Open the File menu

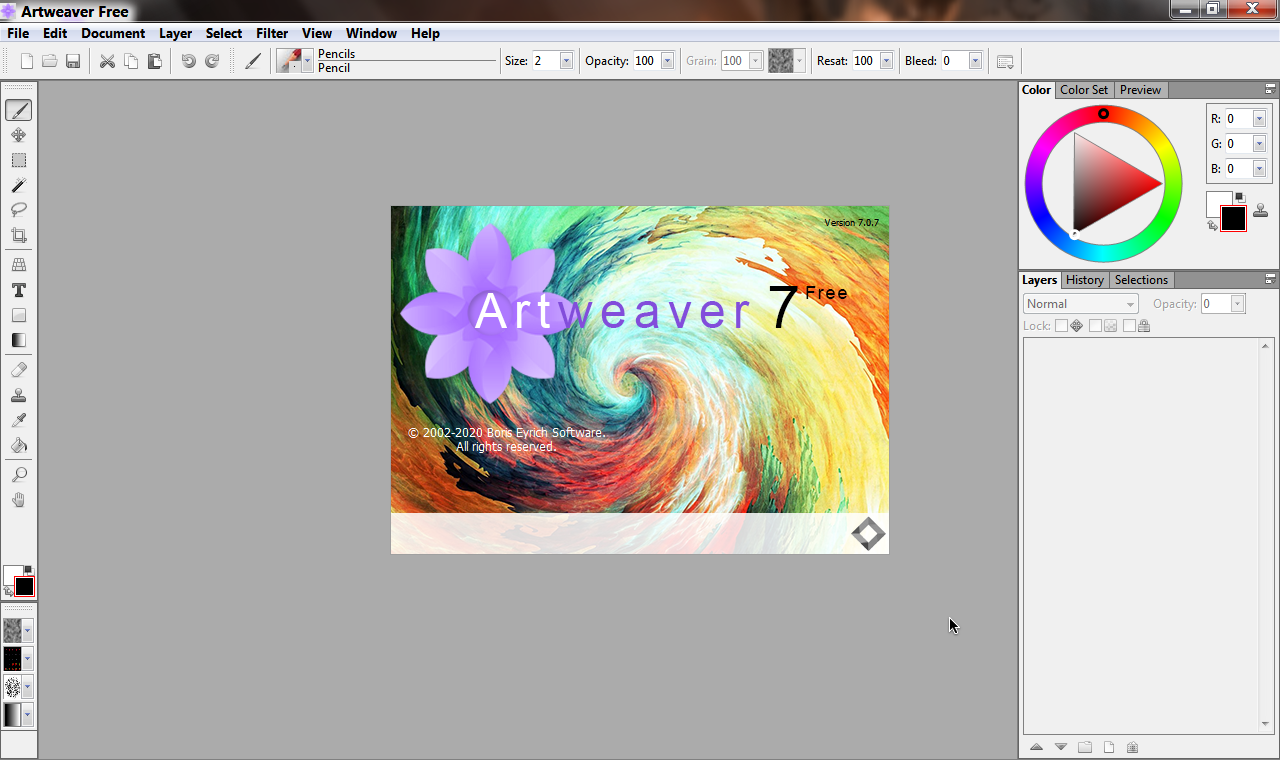coord(18,33)
